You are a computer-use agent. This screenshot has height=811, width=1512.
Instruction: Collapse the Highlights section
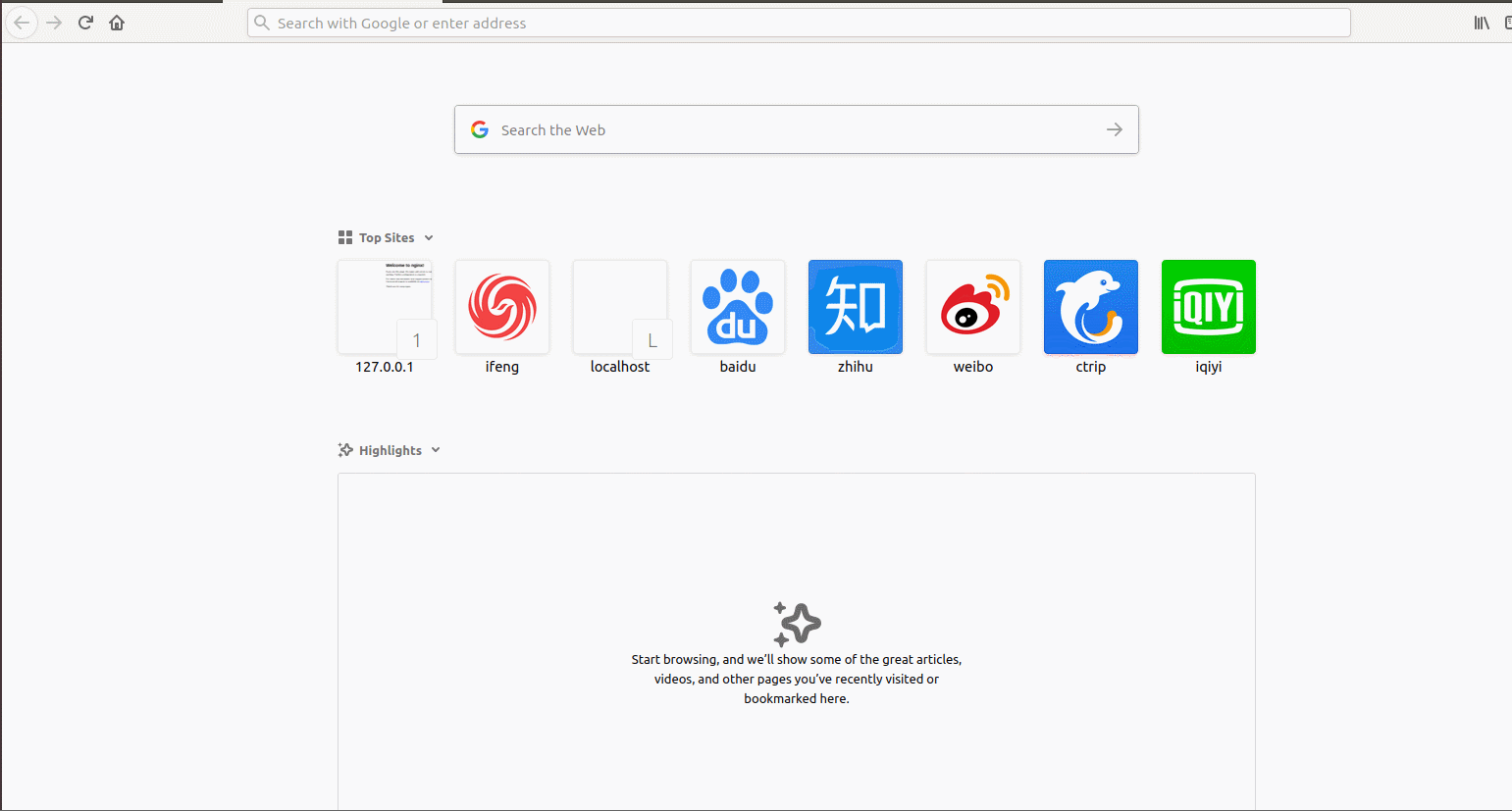[x=436, y=450]
